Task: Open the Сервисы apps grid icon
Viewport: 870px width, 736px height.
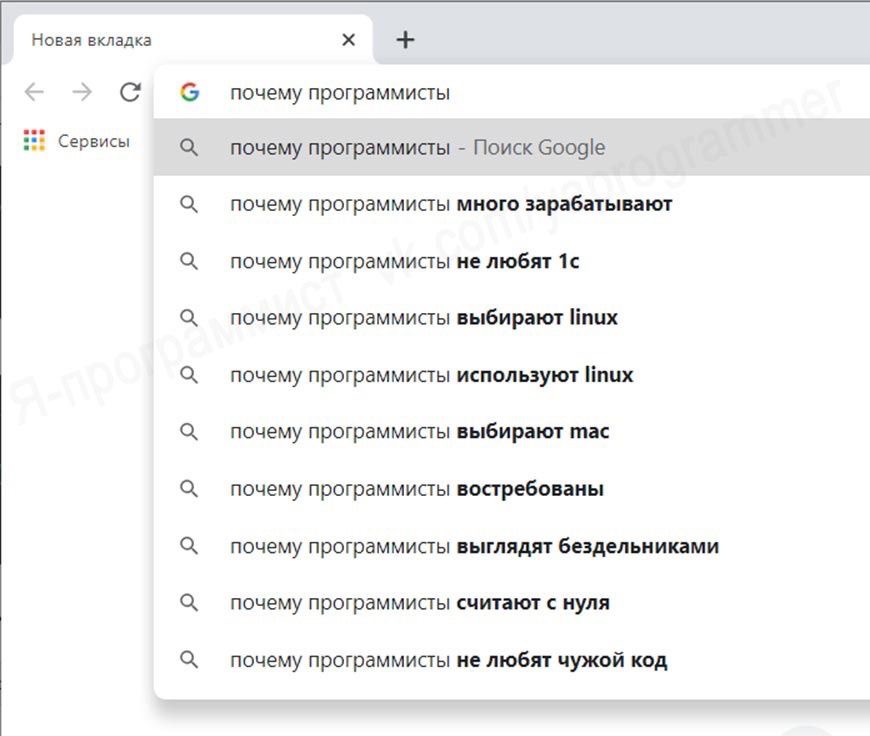Action: pos(35,141)
